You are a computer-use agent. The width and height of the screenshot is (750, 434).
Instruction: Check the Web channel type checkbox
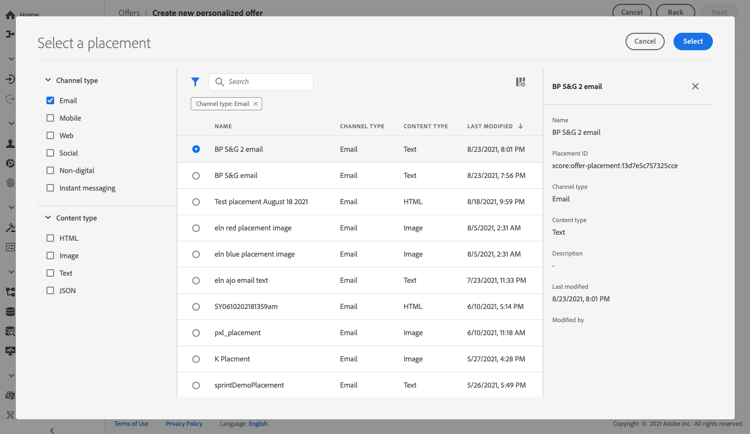click(50, 135)
